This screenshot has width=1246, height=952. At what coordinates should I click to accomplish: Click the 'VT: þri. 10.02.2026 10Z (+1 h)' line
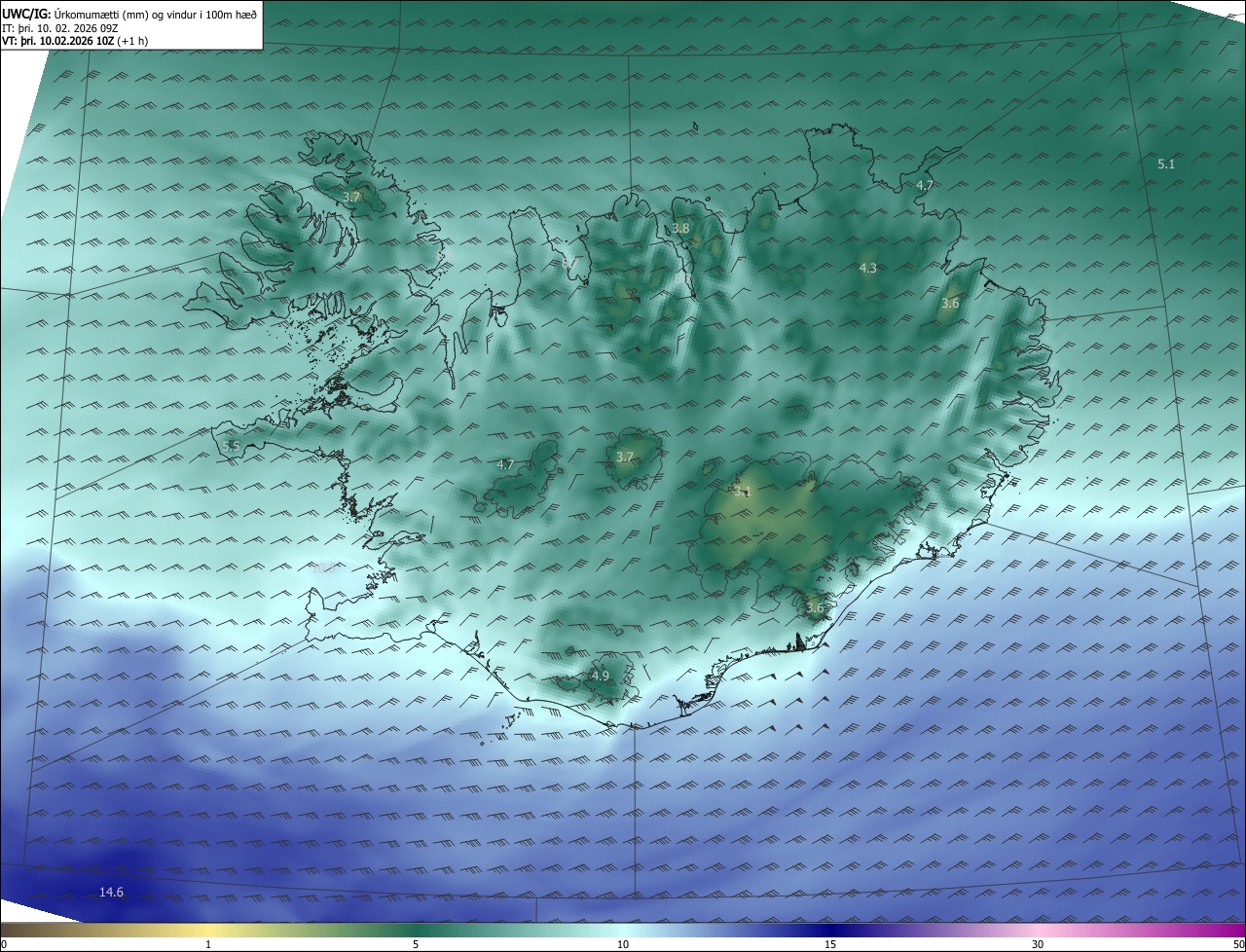pyautogui.click(x=74, y=41)
